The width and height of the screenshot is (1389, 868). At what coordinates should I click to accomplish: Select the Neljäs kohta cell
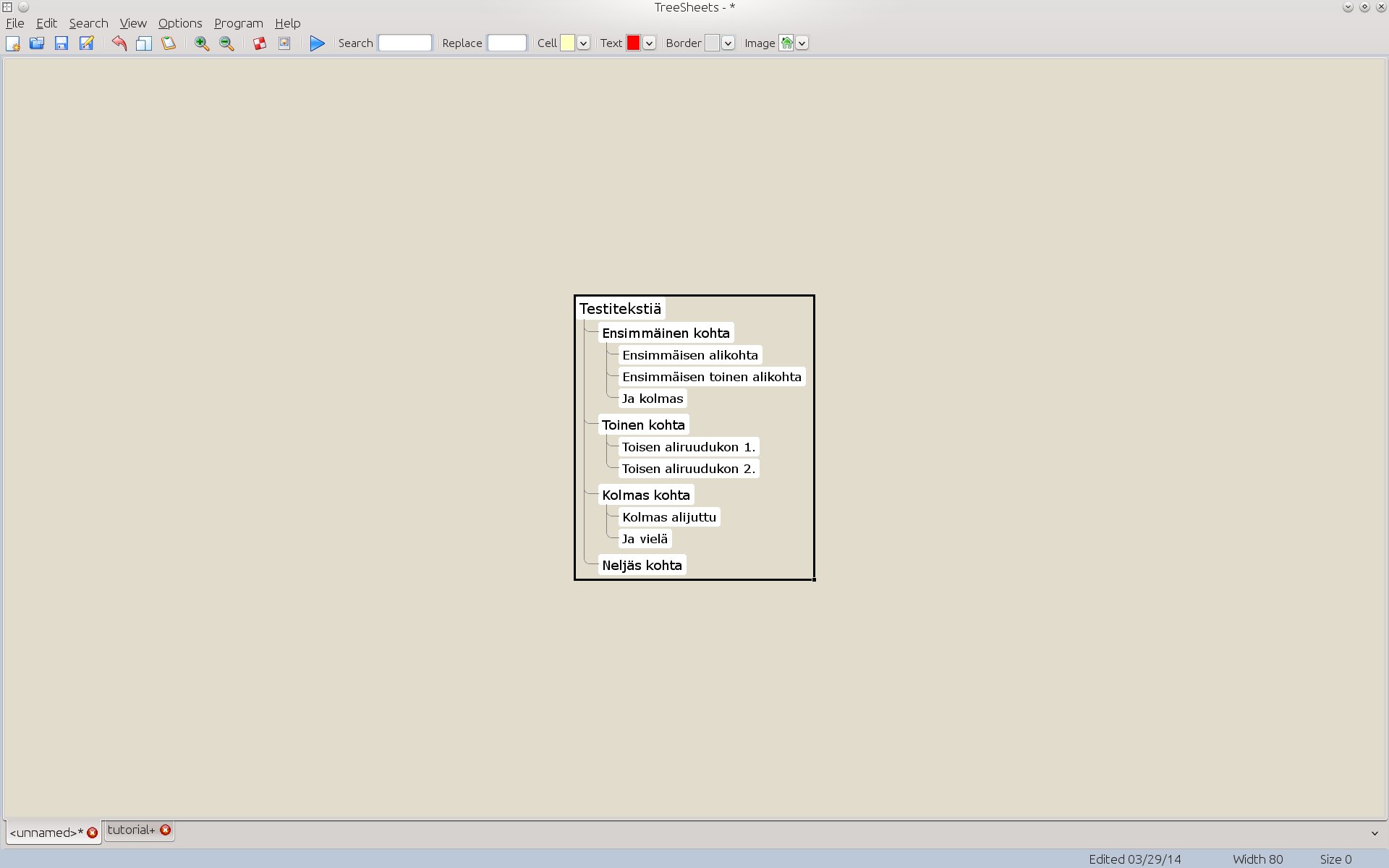point(642,566)
